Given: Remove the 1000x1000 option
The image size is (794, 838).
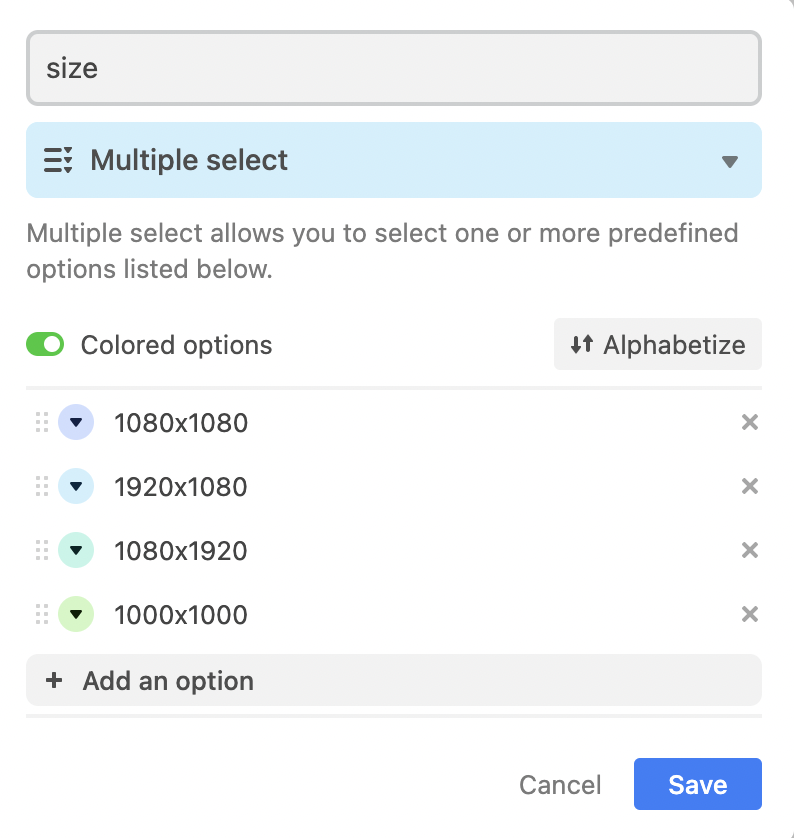Looking at the screenshot, I should pyautogui.click(x=750, y=614).
